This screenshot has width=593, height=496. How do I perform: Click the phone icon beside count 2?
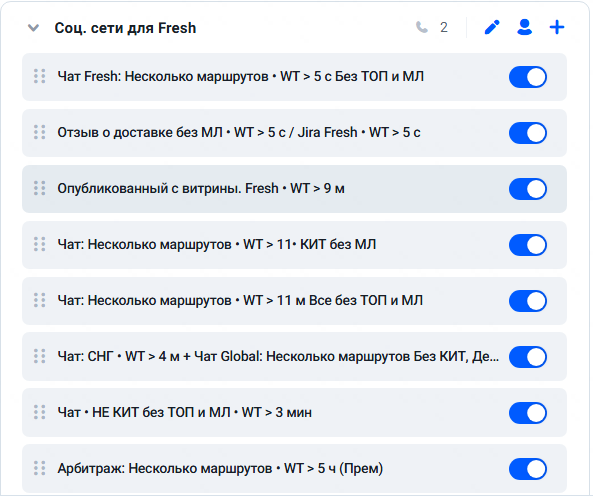tap(422, 27)
